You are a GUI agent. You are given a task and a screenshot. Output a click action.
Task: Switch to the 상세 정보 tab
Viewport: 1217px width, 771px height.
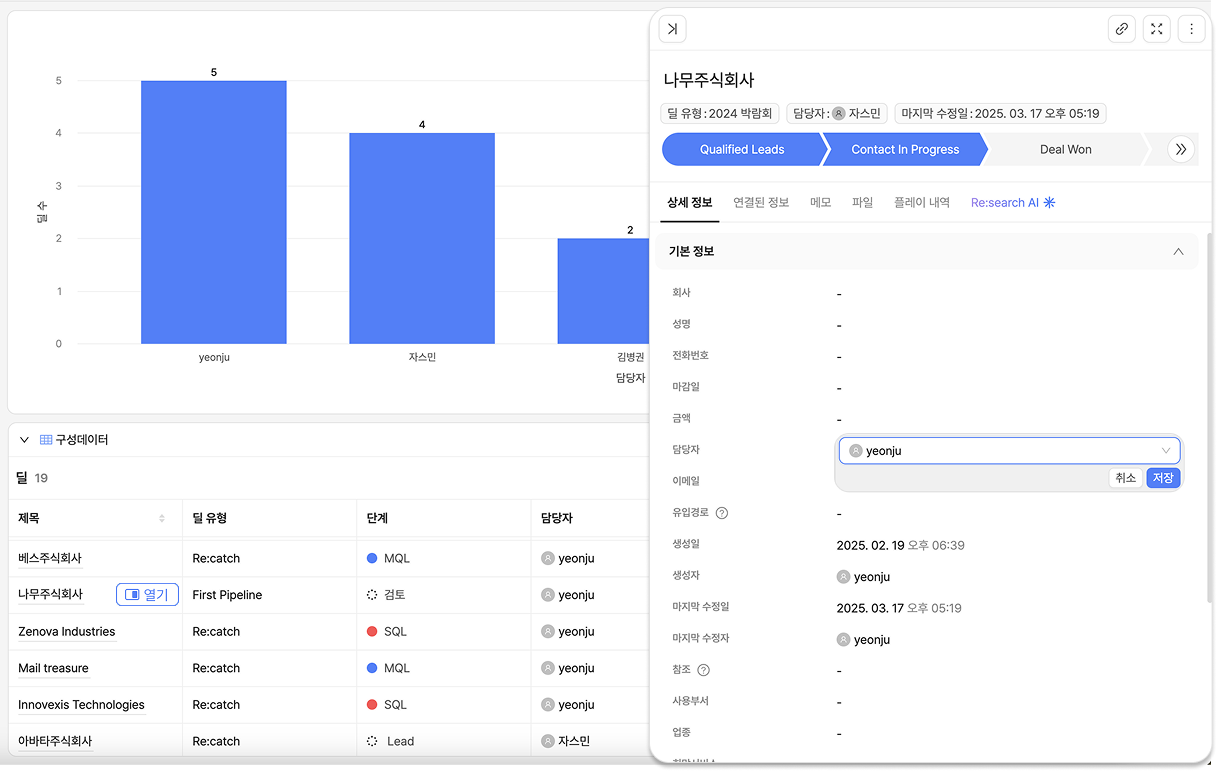[690, 203]
